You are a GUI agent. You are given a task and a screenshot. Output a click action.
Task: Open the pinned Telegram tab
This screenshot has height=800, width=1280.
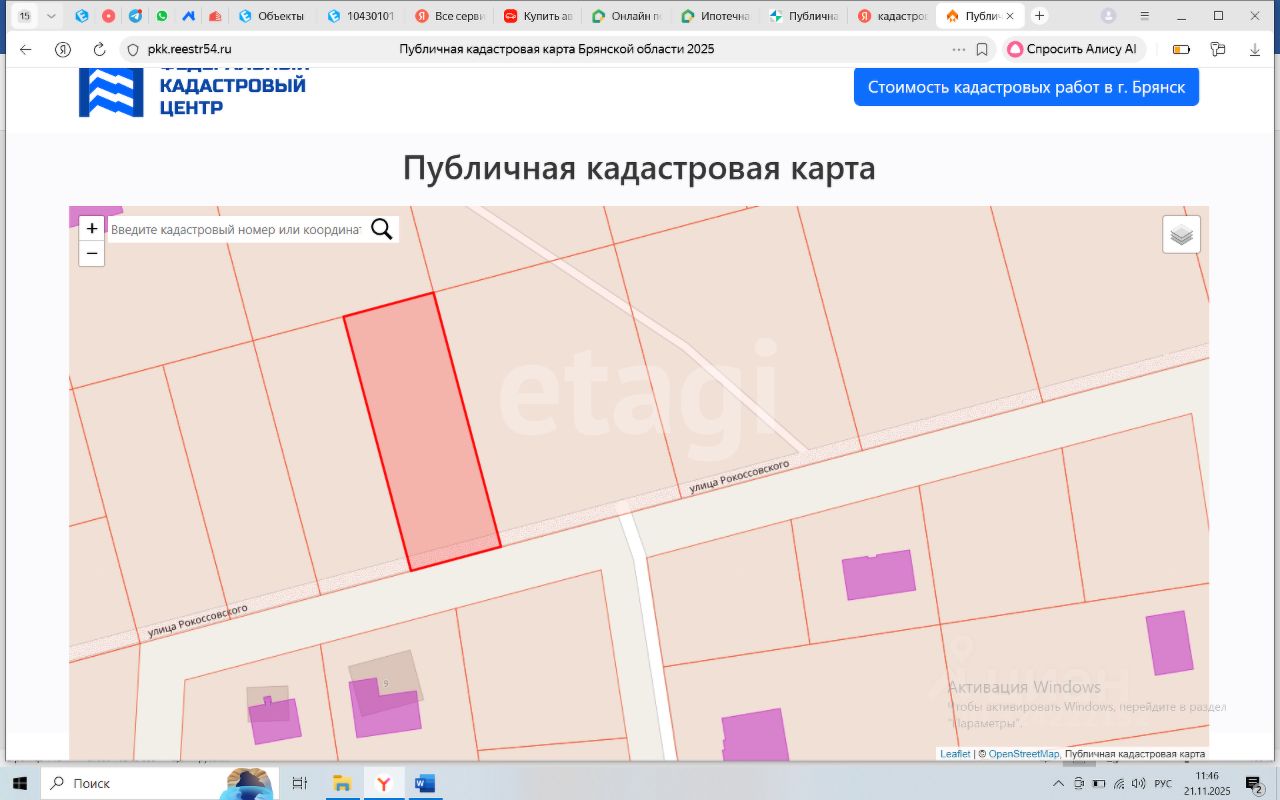coord(135,16)
